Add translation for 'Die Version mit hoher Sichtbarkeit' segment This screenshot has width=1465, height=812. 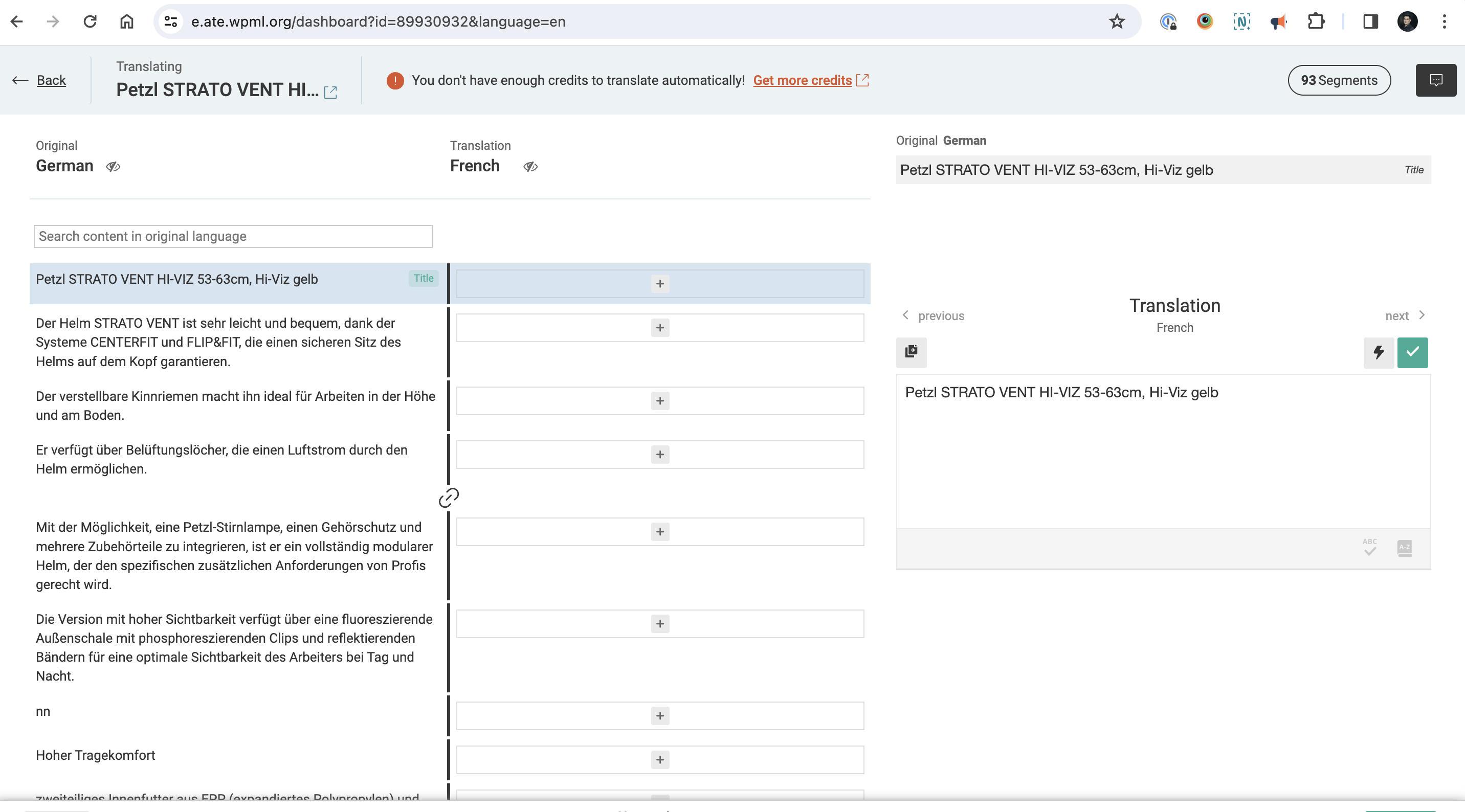[660, 624]
